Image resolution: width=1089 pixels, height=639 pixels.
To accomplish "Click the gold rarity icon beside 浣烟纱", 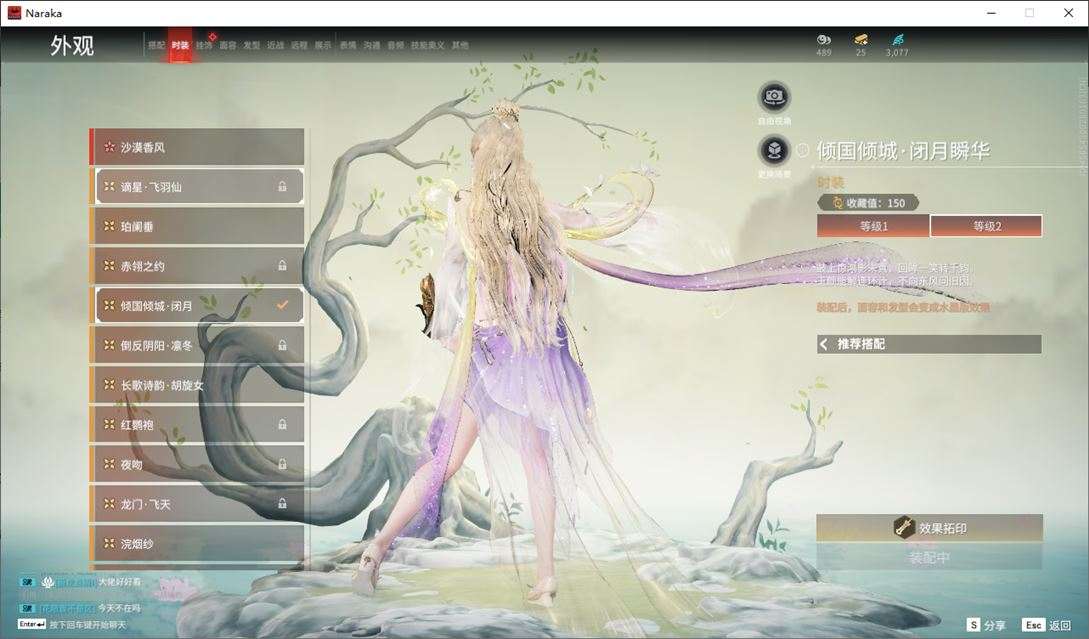I will [109, 543].
